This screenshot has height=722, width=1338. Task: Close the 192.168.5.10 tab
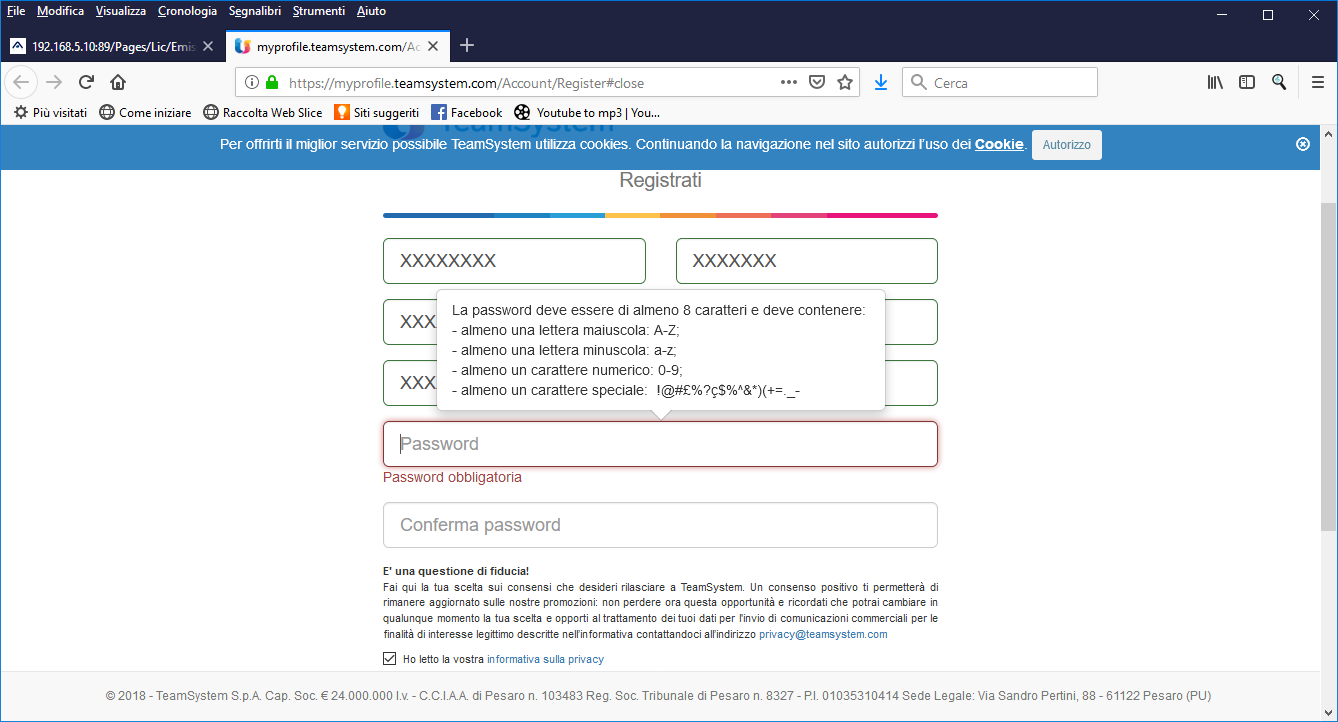(x=208, y=46)
